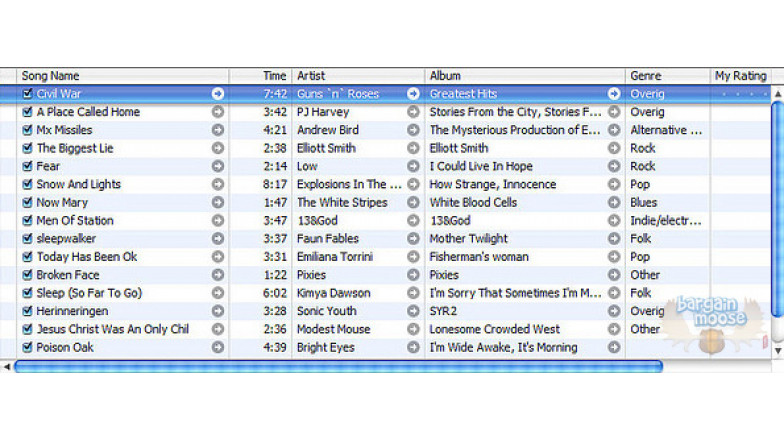The height and width of the screenshot is (441, 784).
Task: Set rating dots for Civil War row
Action: pyautogui.click(x=745, y=94)
